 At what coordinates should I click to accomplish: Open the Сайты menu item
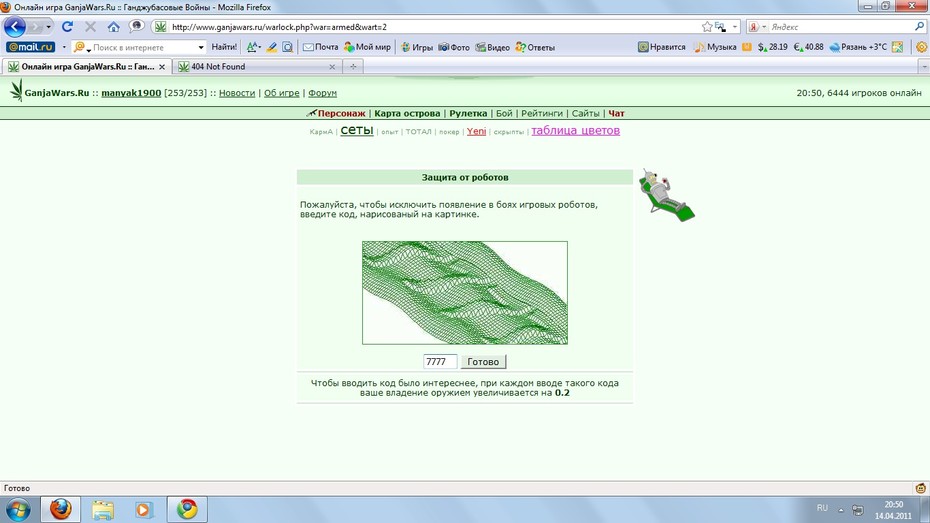click(x=585, y=113)
